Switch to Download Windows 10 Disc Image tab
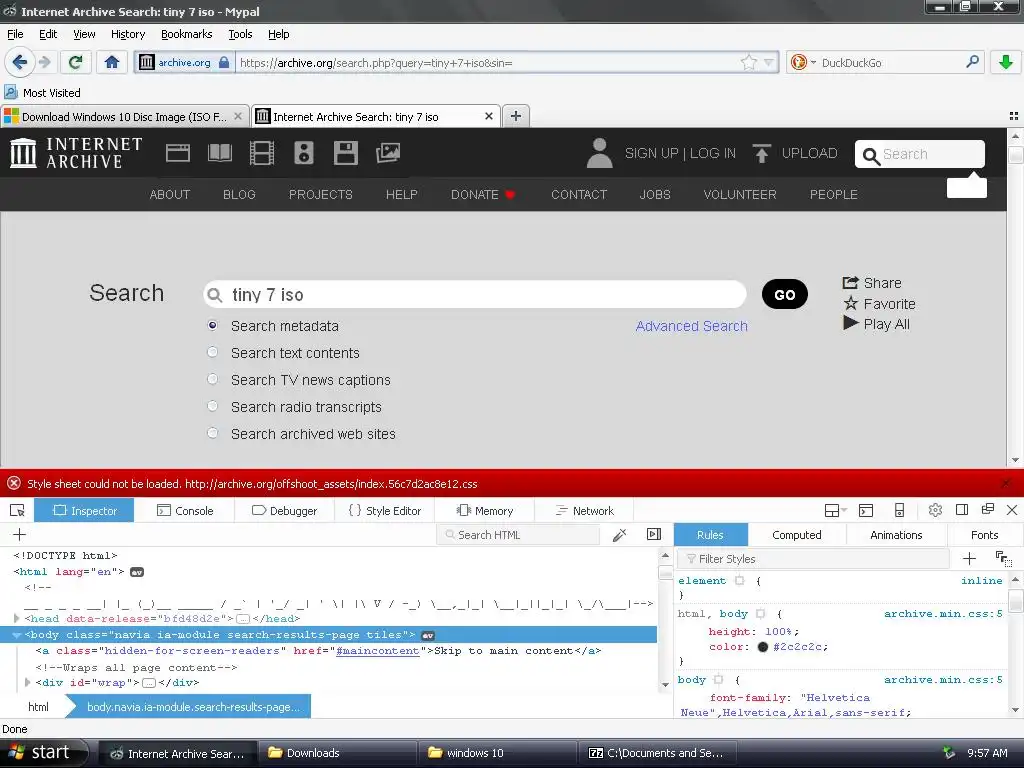 [x=124, y=116]
